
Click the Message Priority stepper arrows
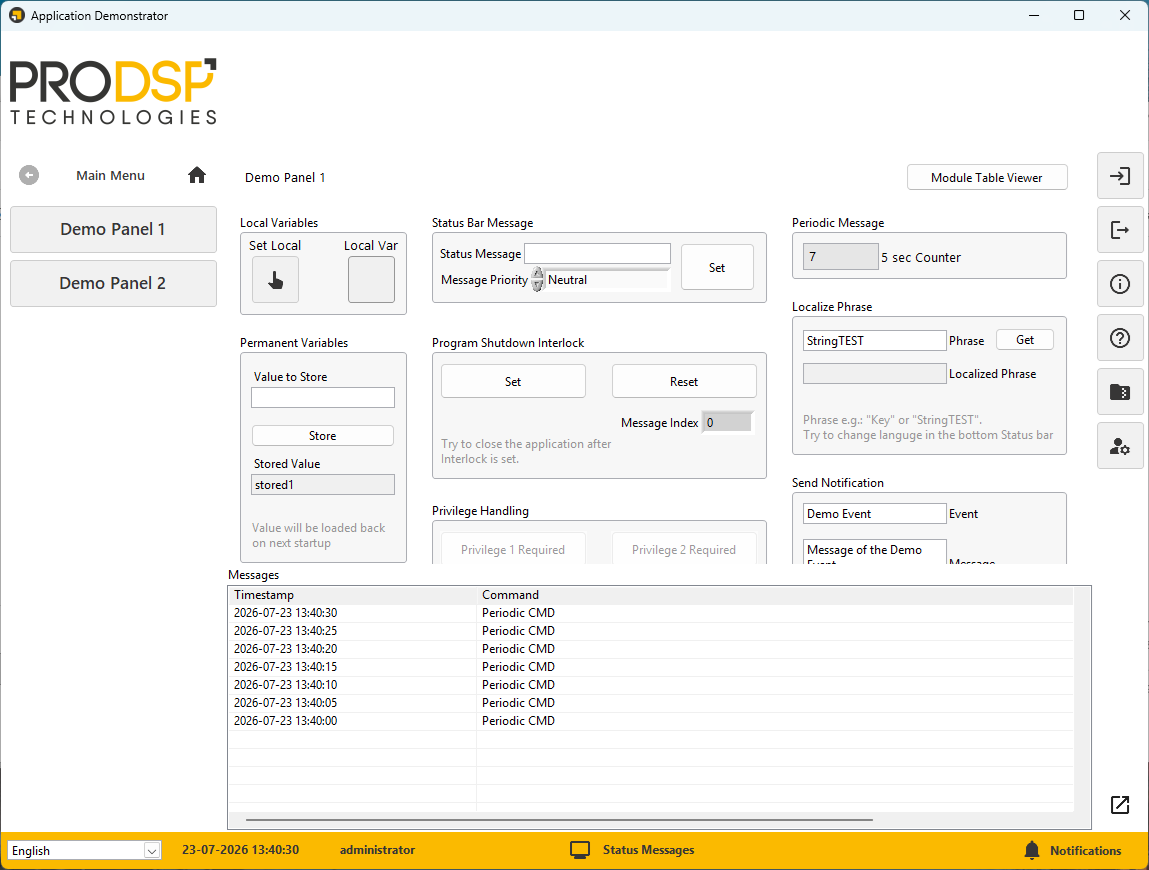point(537,279)
